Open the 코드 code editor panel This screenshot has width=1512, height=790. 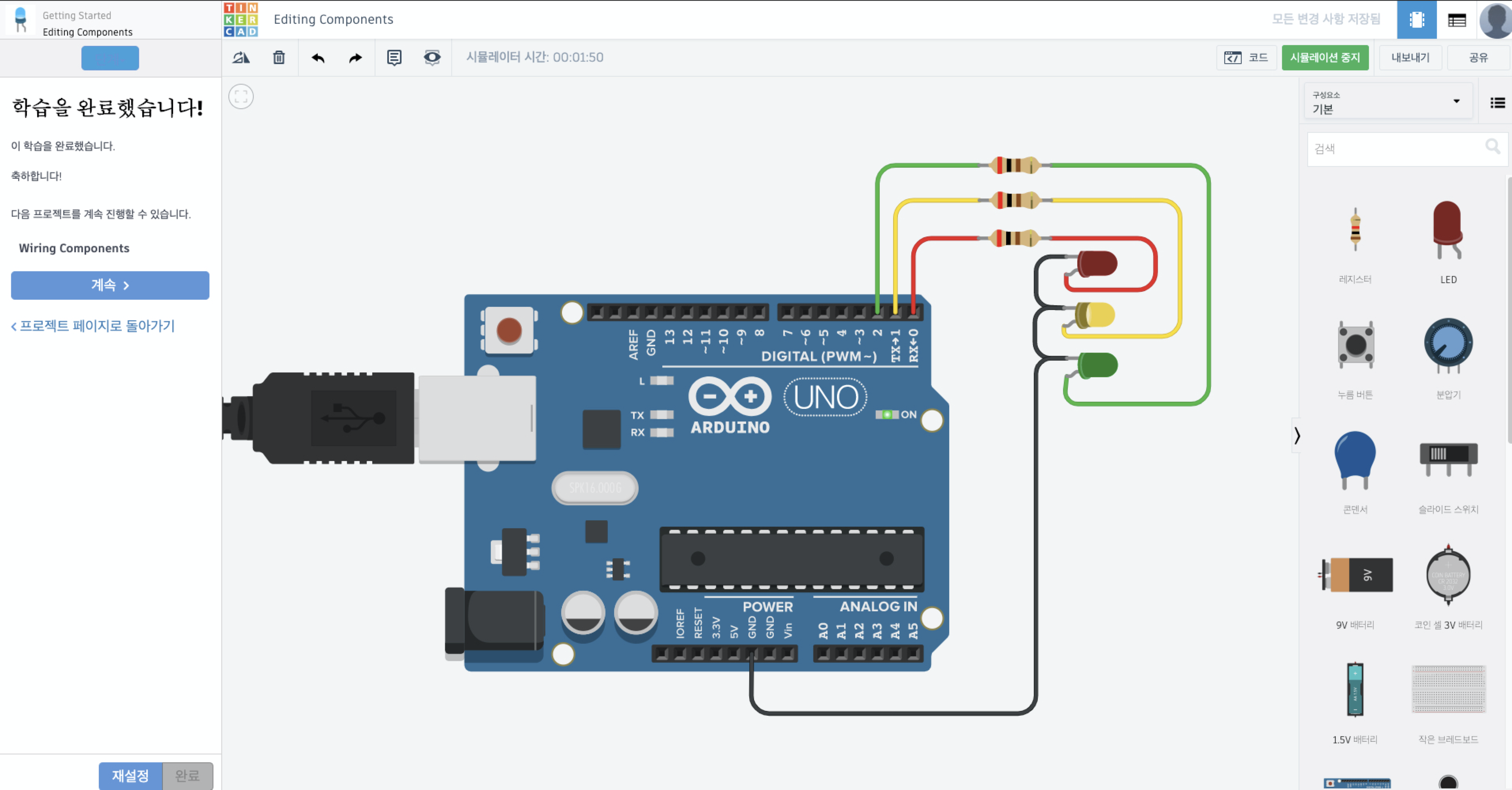pos(1246,58)
